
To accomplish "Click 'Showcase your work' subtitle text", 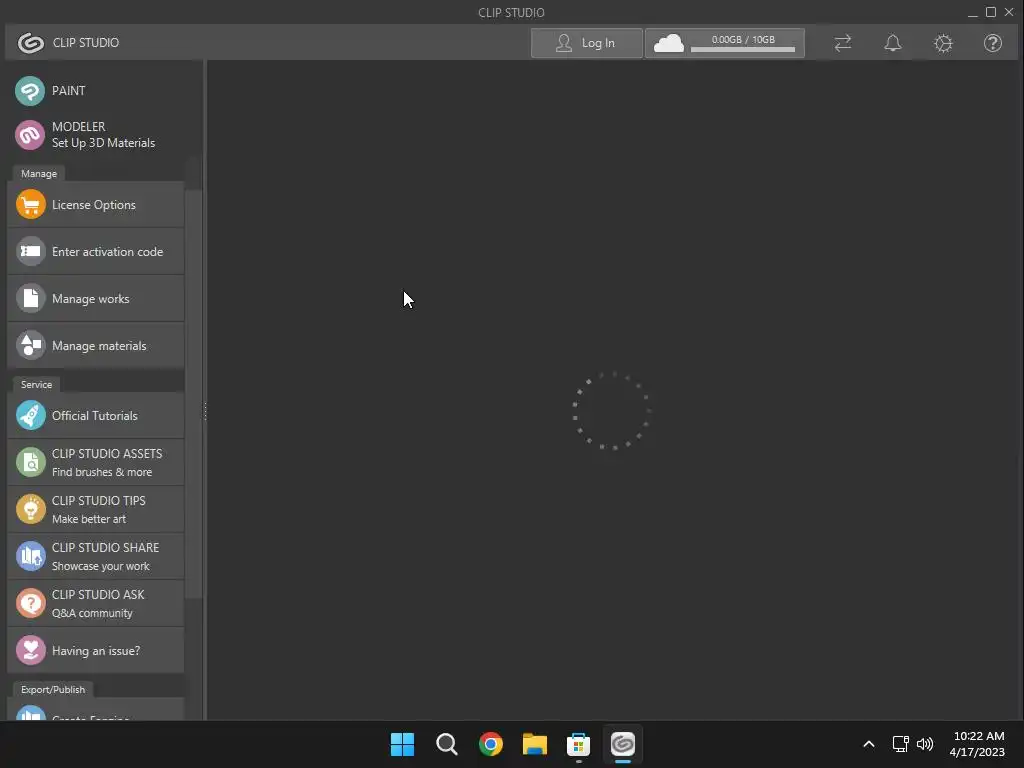I will tap(101, 566).
